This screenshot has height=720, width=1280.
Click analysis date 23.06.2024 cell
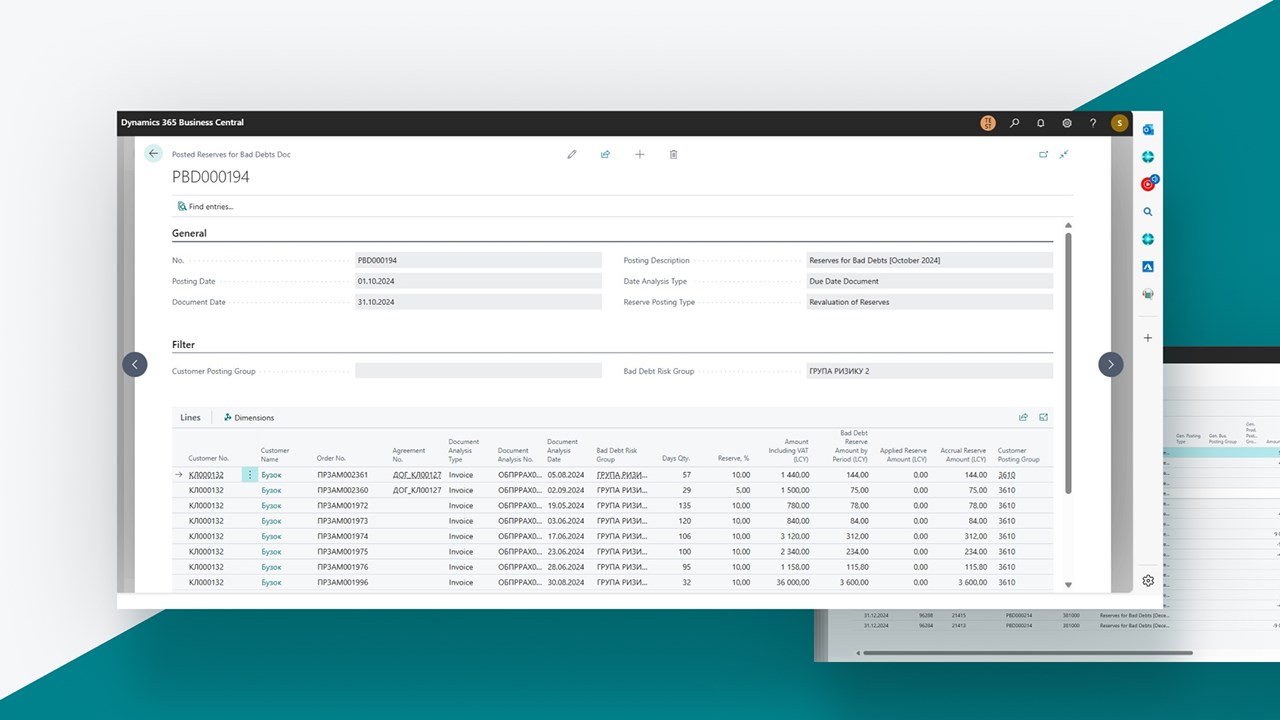click(x=567, y=552)
